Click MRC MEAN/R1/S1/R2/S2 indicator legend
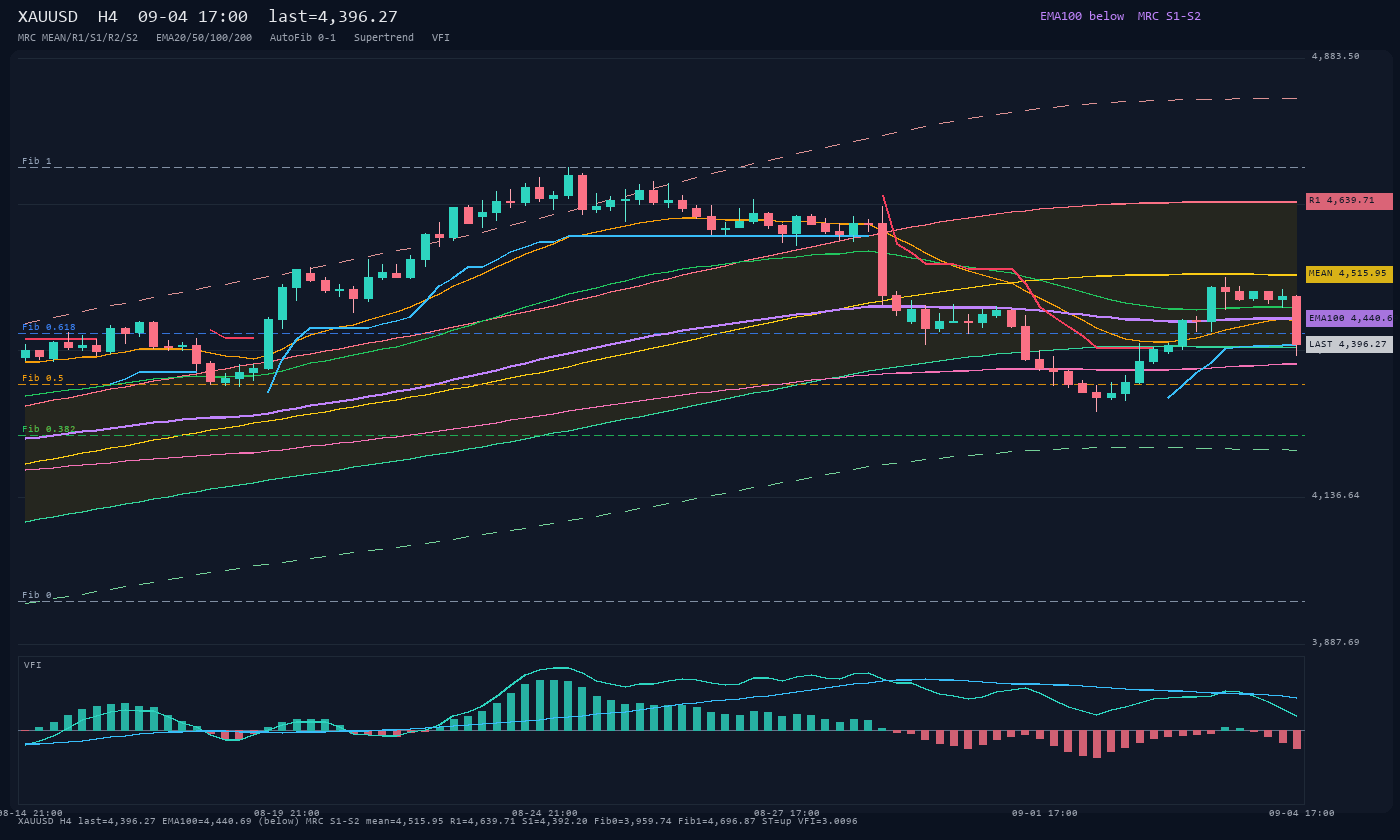Screen dimensions: 1400x840 [78, 38]
